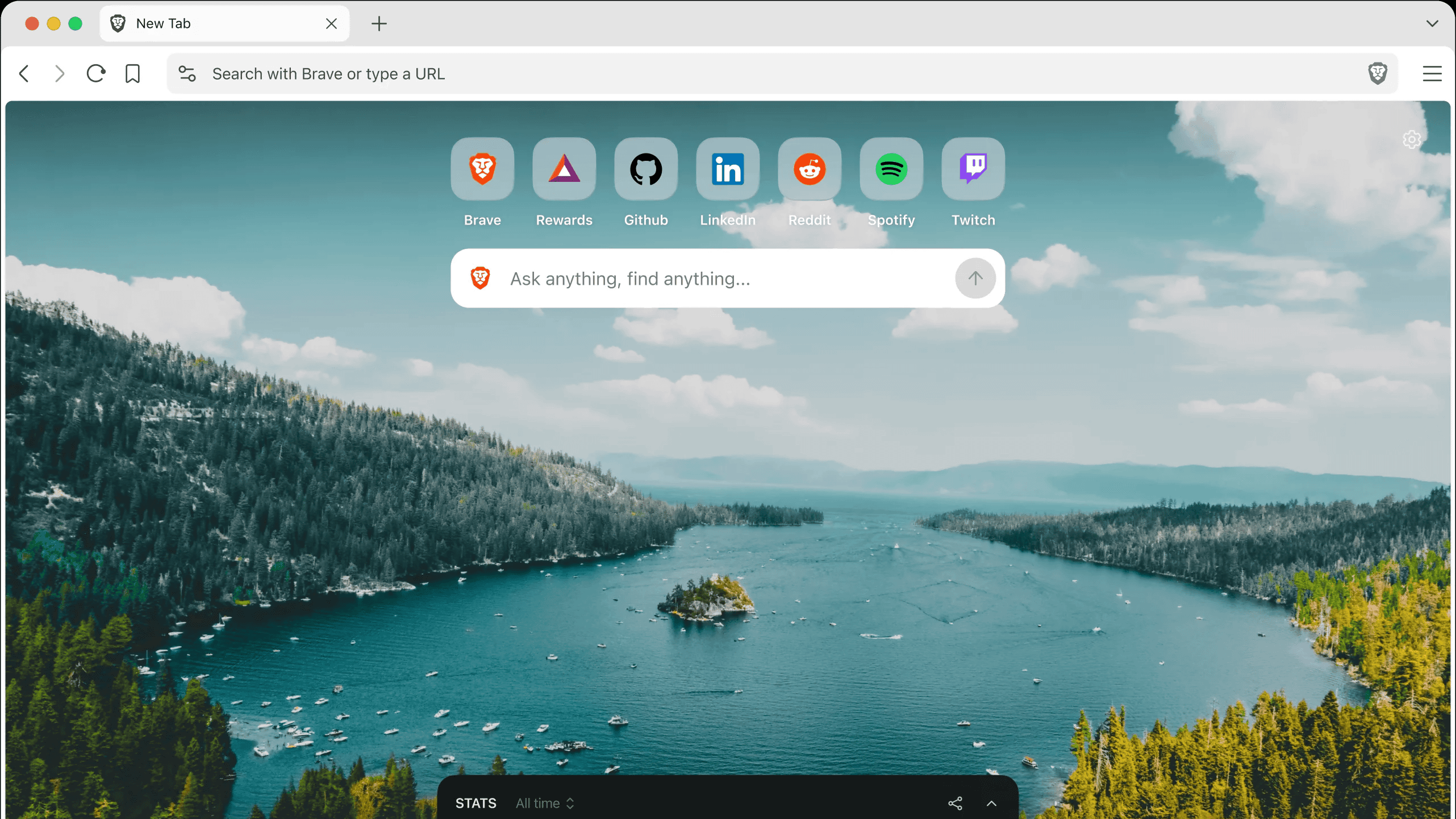Open new tab page customize gear
This screenshot has height=819, width=1456.
(1412, 139)
